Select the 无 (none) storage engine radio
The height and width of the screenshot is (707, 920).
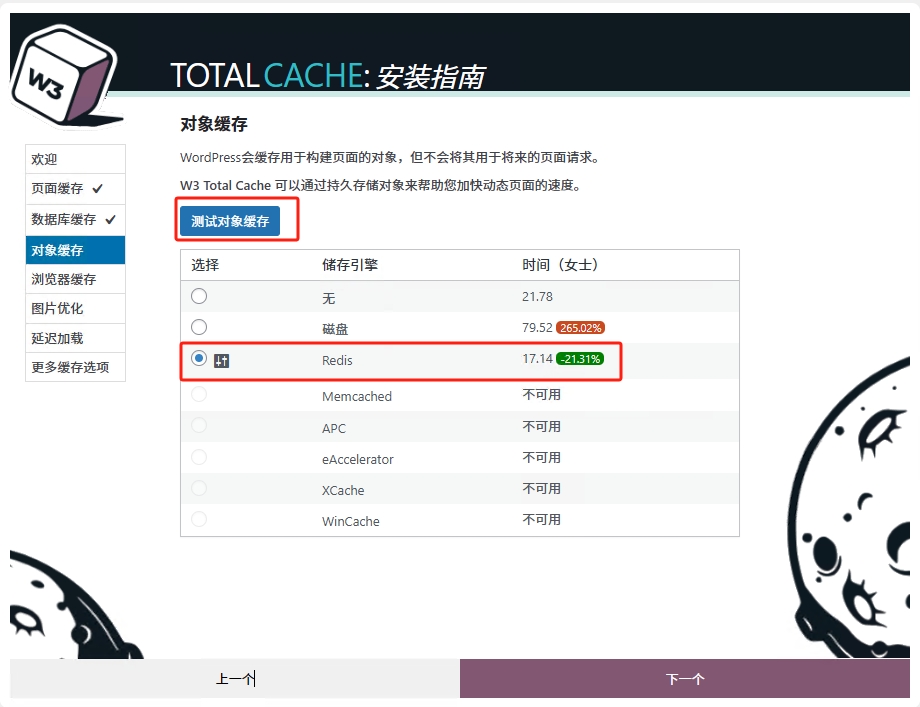click(x=199, y=296)
